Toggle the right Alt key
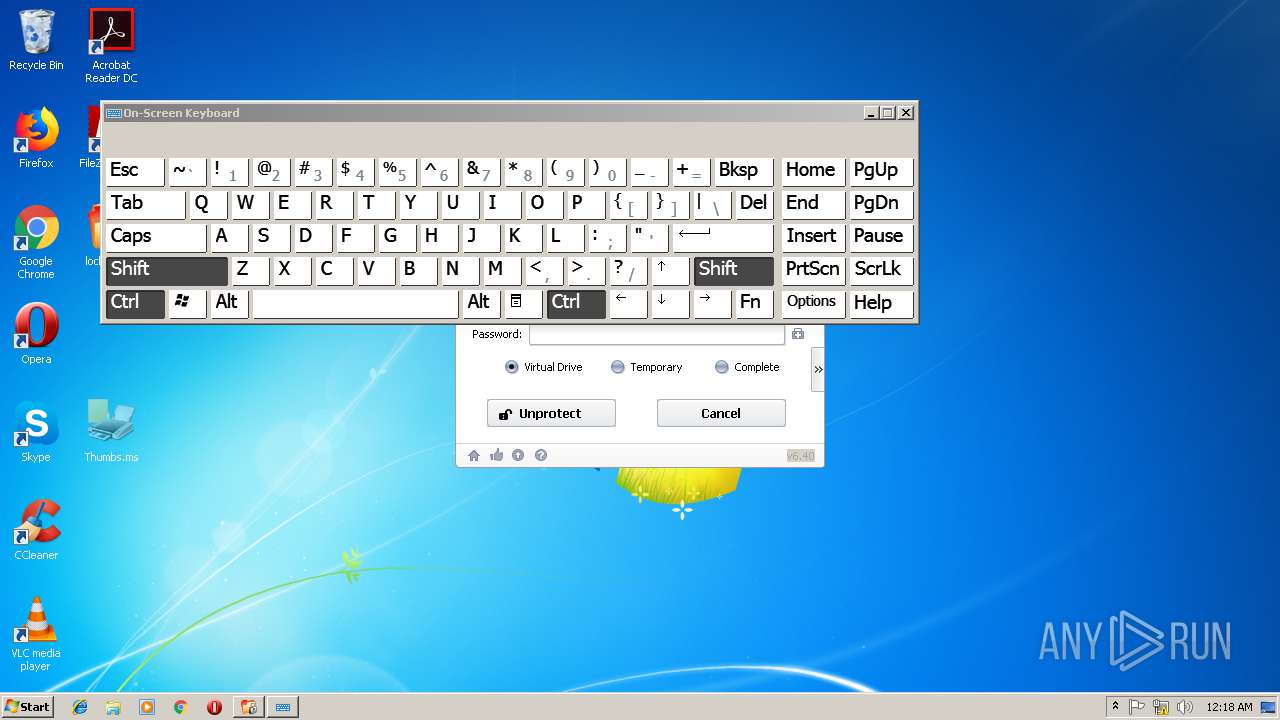This screenshot has height=720, width=1280. 480,303
